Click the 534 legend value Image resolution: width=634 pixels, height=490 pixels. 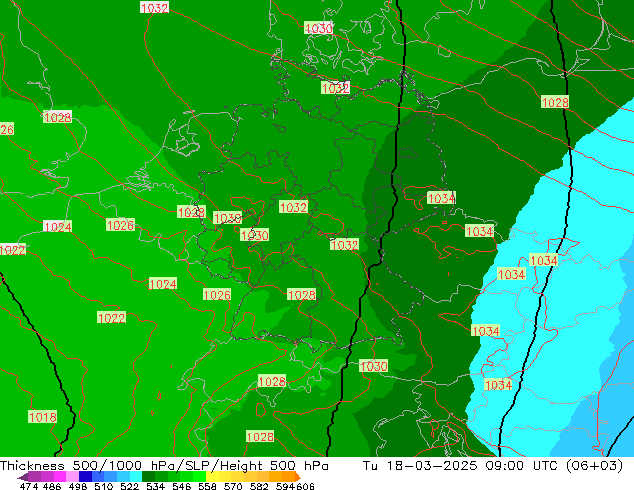tap(155, 486)
